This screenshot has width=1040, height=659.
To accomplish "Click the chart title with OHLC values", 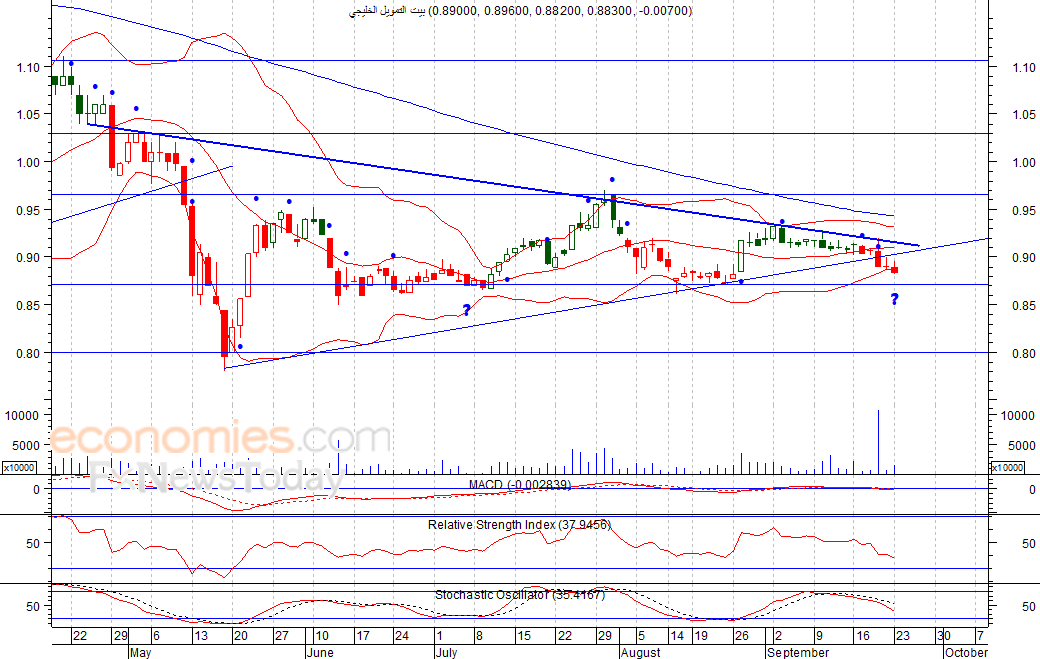I will [521, 11].
